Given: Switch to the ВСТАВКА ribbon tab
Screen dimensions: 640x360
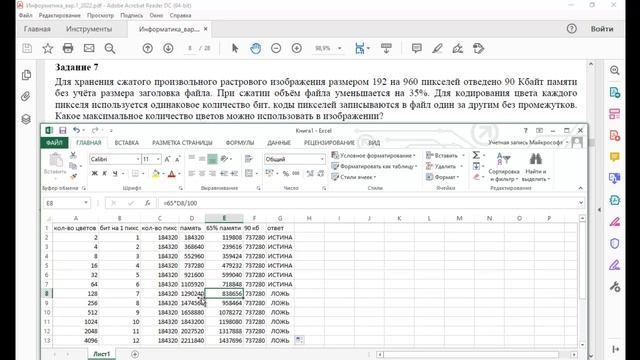Looking at the screenshot, I should [127, 142].
